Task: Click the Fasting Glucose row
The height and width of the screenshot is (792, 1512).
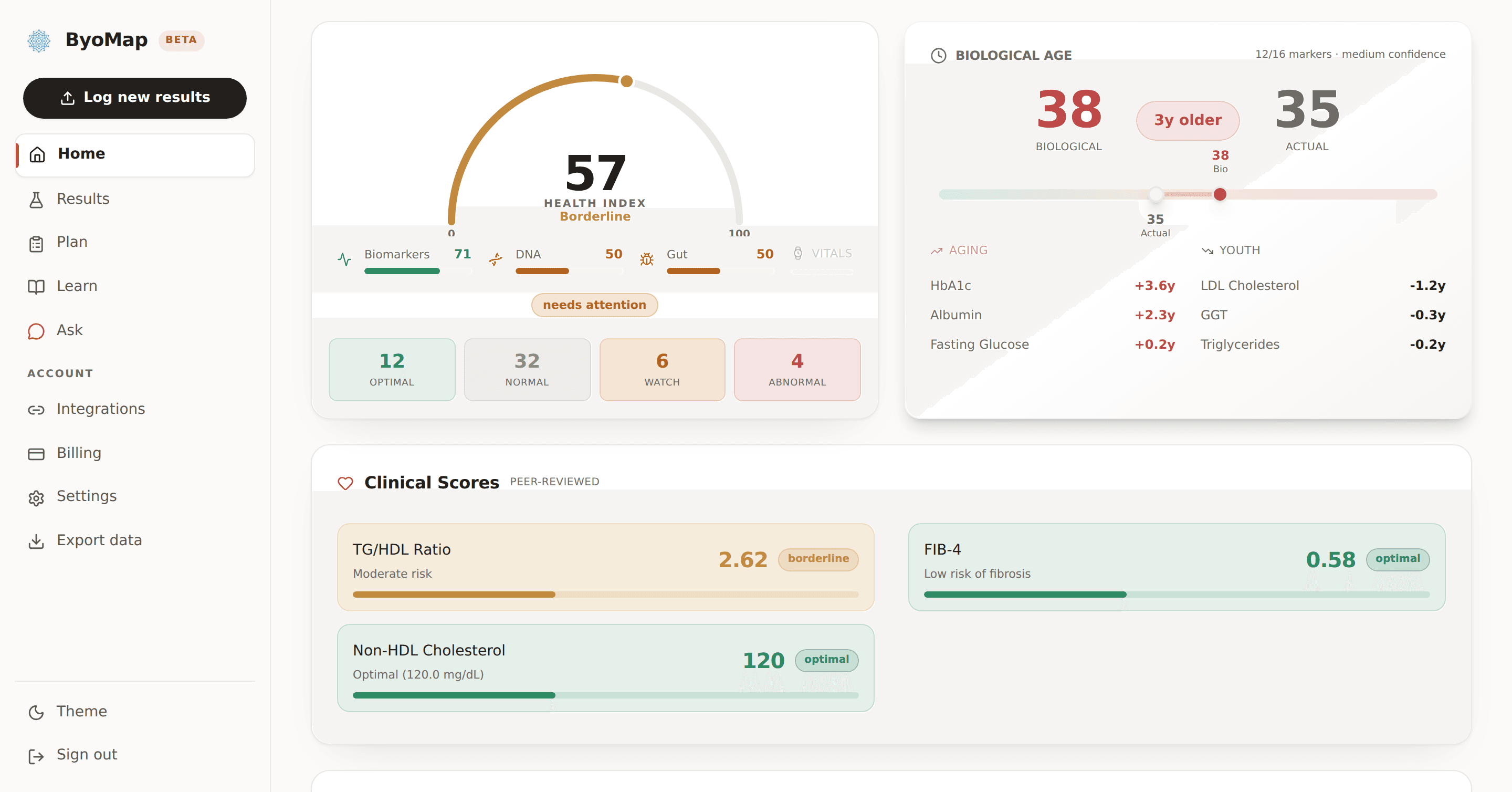Action: [x=1053, y=344]
